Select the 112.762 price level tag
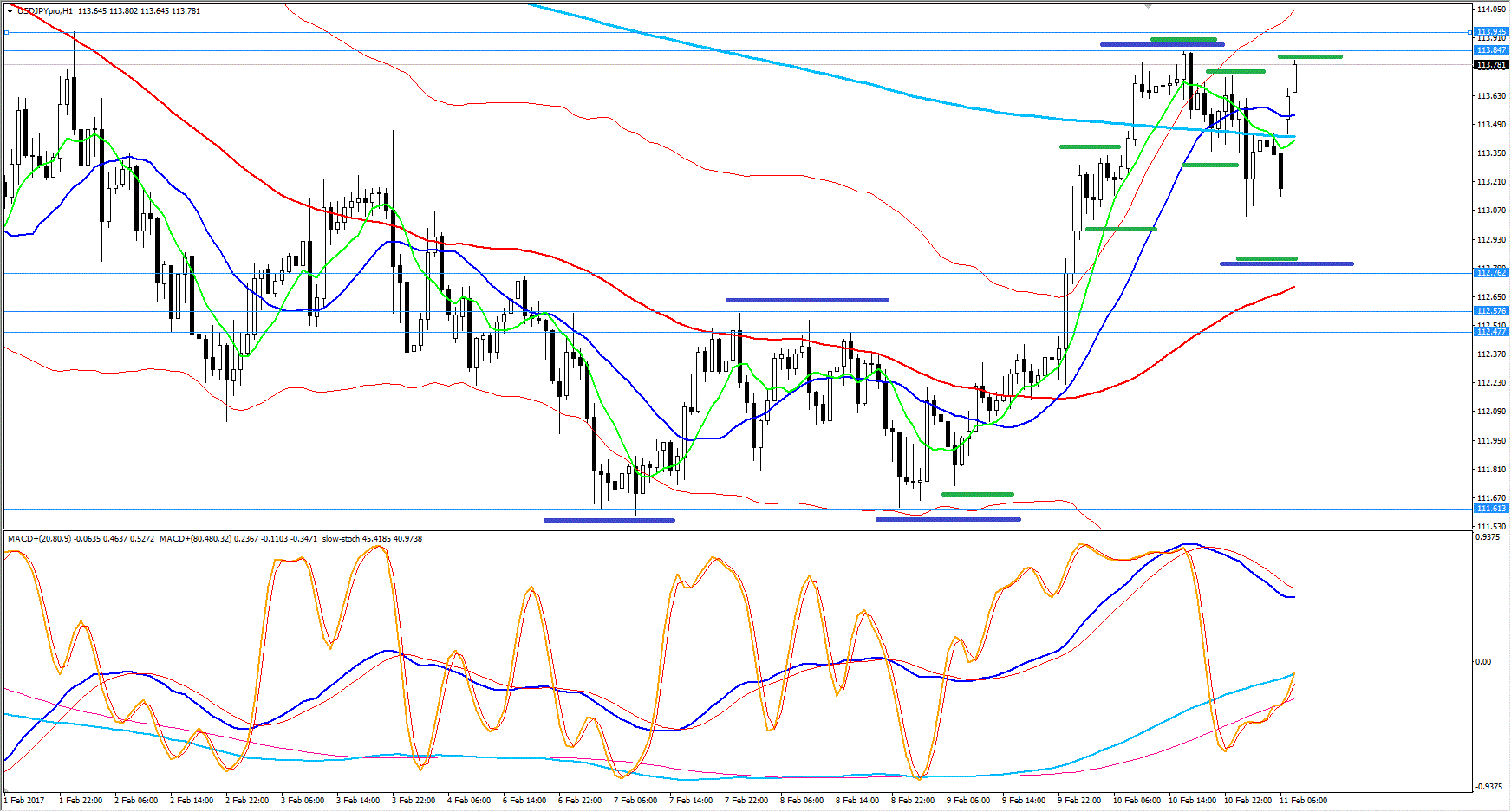1511x812 pixels. 1491,273
